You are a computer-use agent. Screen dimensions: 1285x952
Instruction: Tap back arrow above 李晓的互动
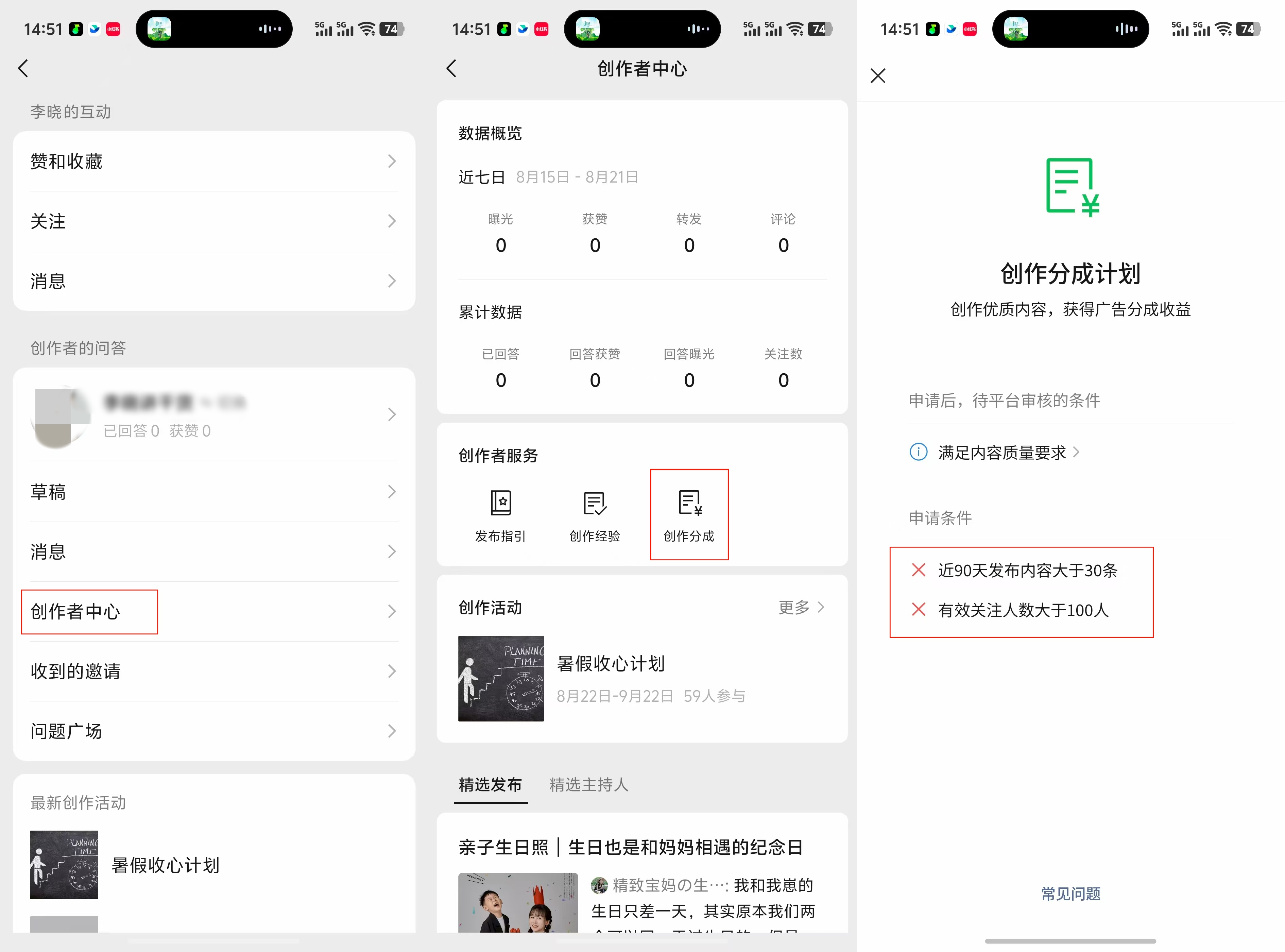(23, 69)
